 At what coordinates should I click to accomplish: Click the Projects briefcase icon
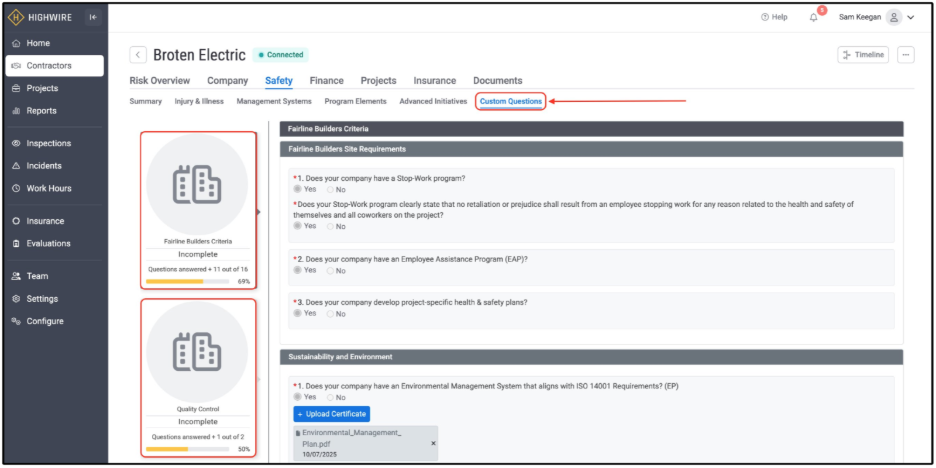click(16, 88)
